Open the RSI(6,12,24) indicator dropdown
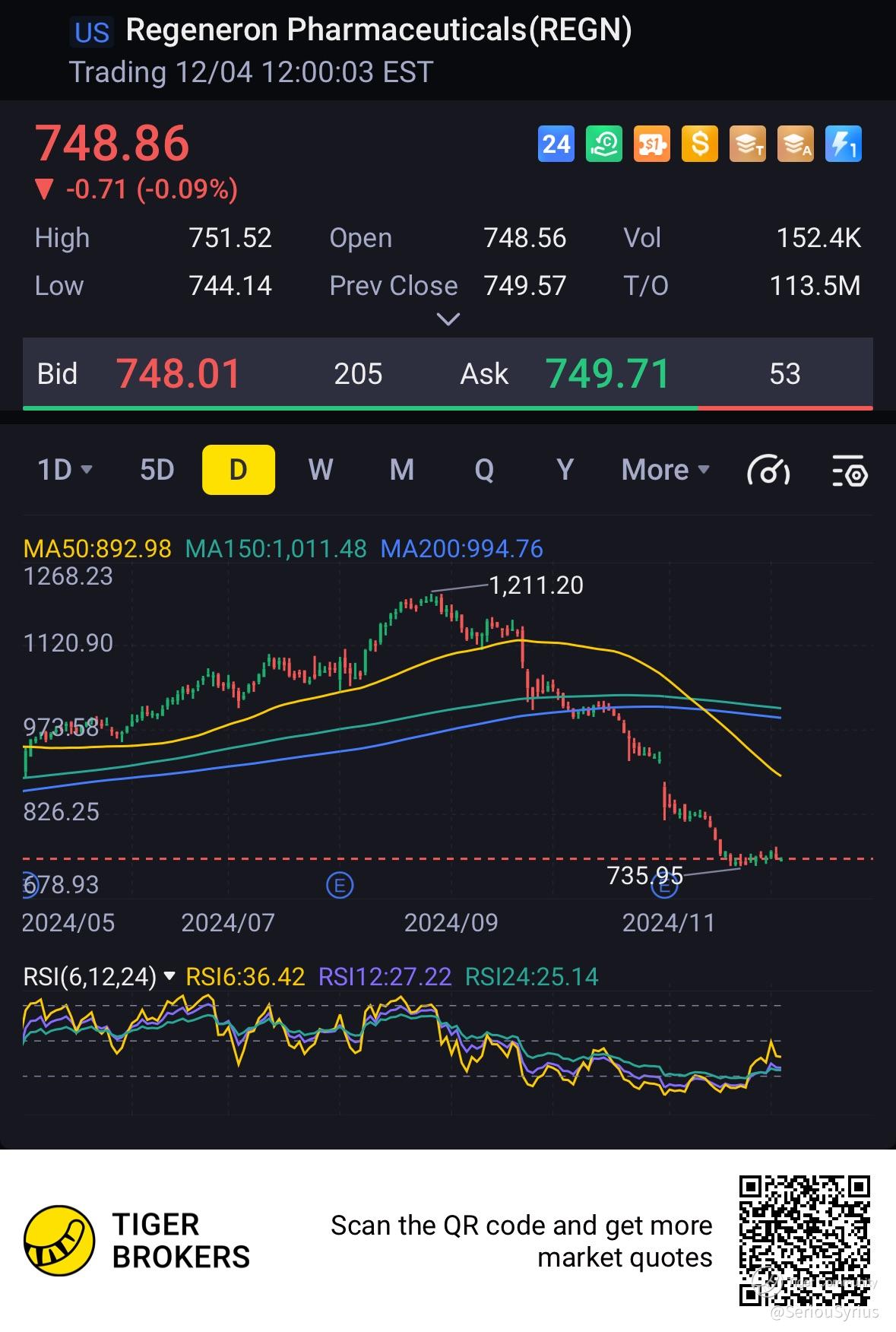The height and width of the screenshot is (1332, 896). (100, 976)
